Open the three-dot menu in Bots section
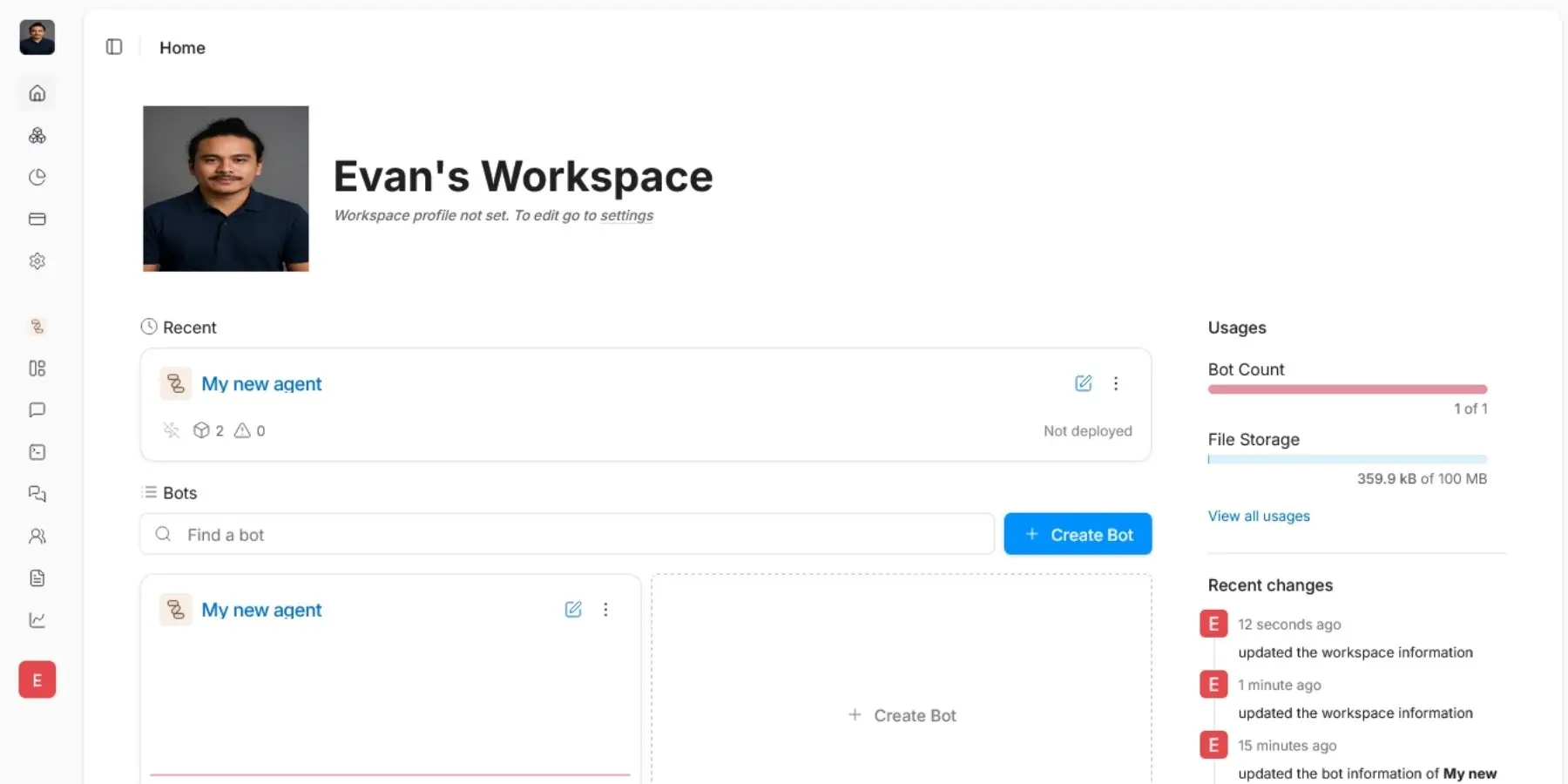1568x784 pixels. [605, 610]
